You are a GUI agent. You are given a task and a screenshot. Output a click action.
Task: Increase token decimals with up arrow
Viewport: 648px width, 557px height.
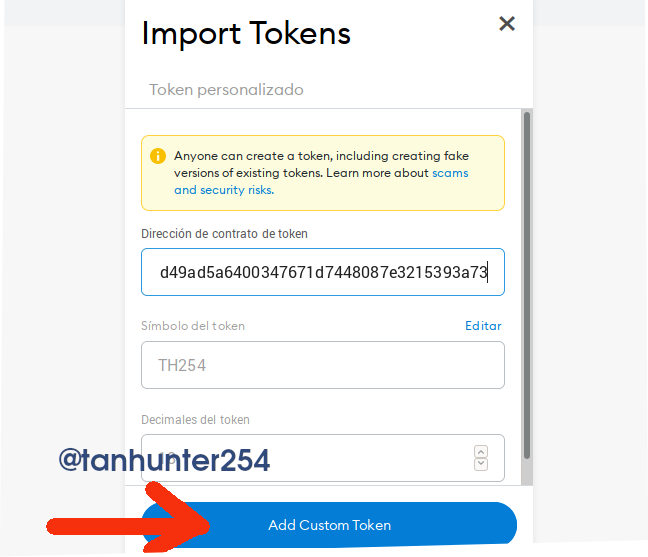pyautogui.click(x=481, y=452)
